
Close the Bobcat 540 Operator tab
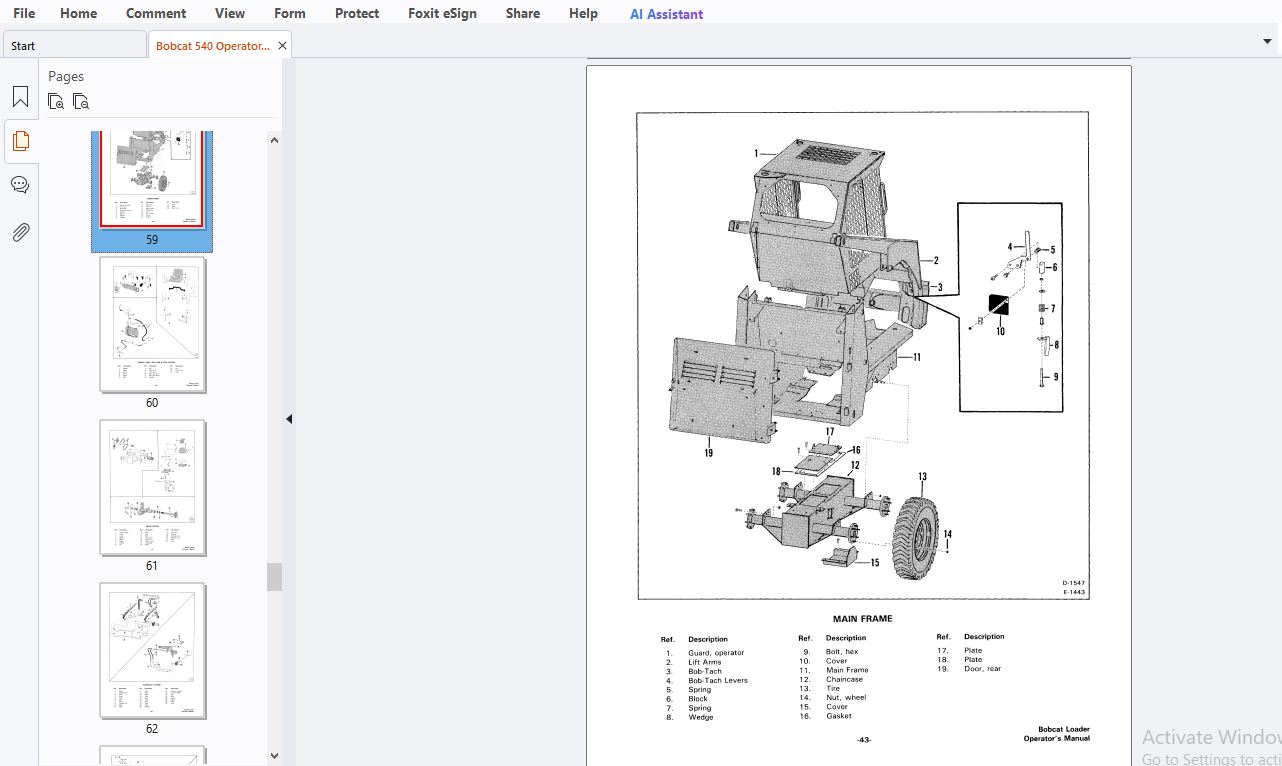283,46
